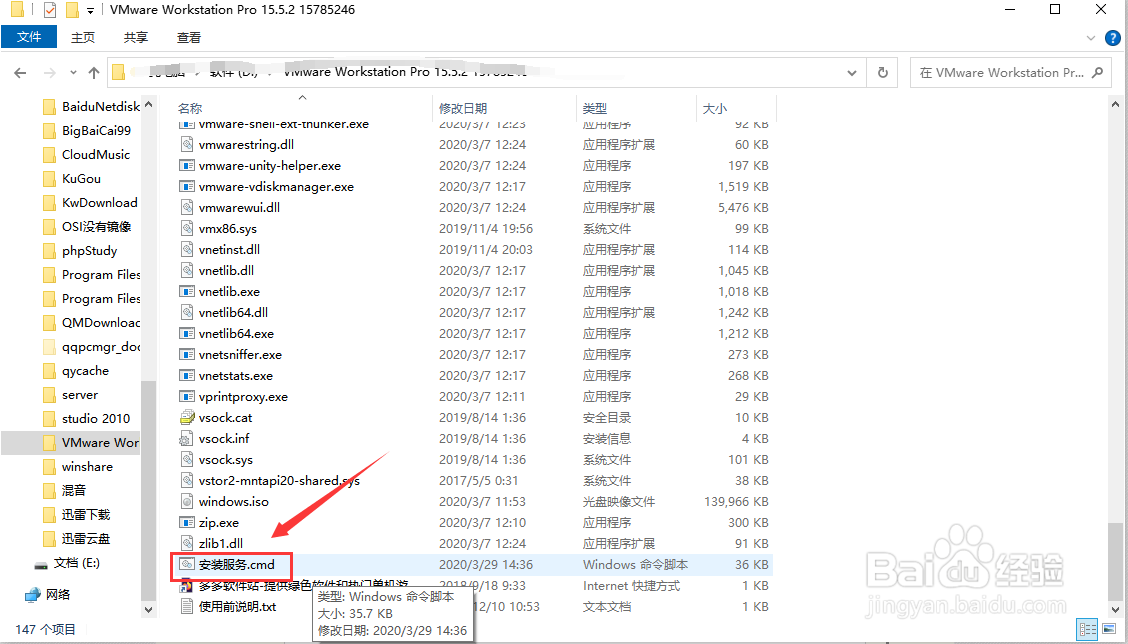Go back with the back arrow
This screenshot has width=1128, height=644.
[x=20, y=73]
